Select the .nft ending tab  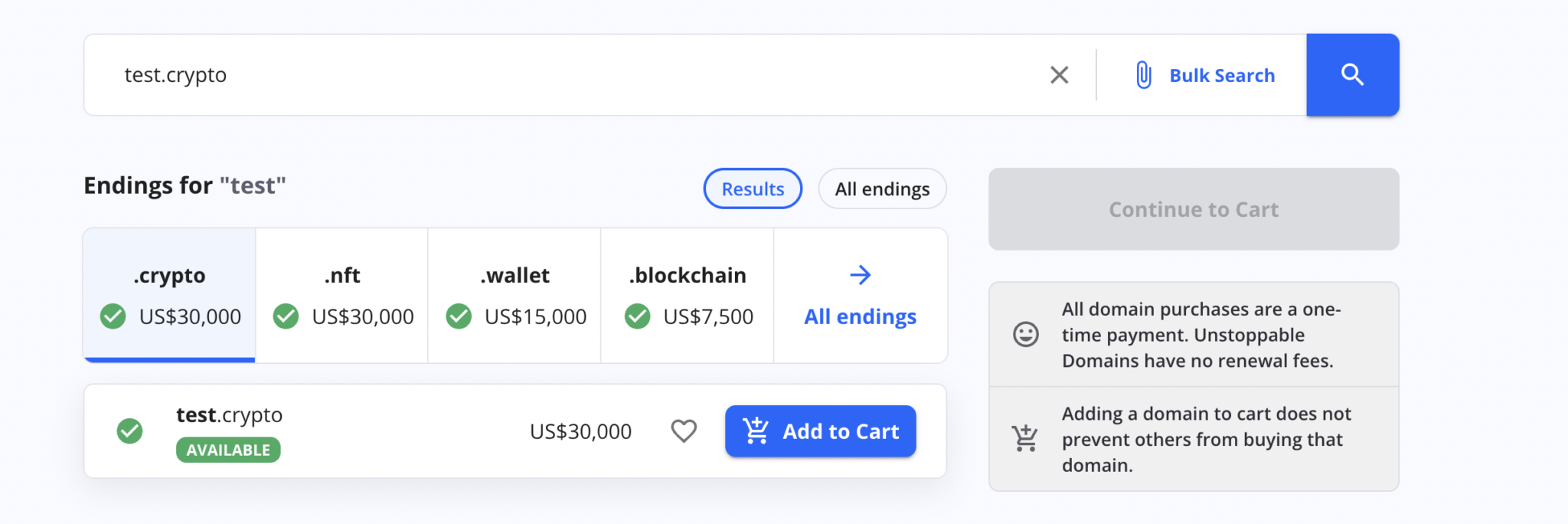tap(341, 295)
